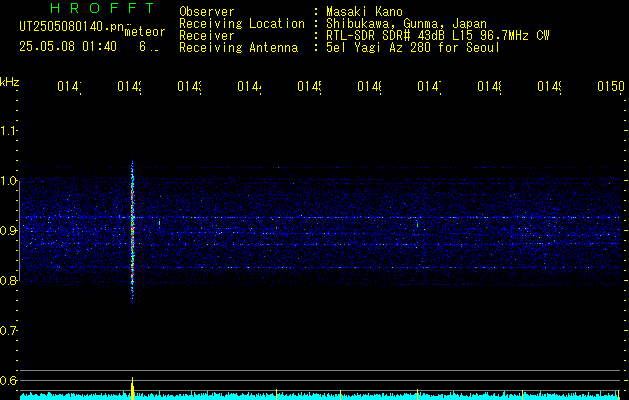629x400 pixels.
Task: Click the 1.1 kHz axis label
Action: [x=8, y=130]
